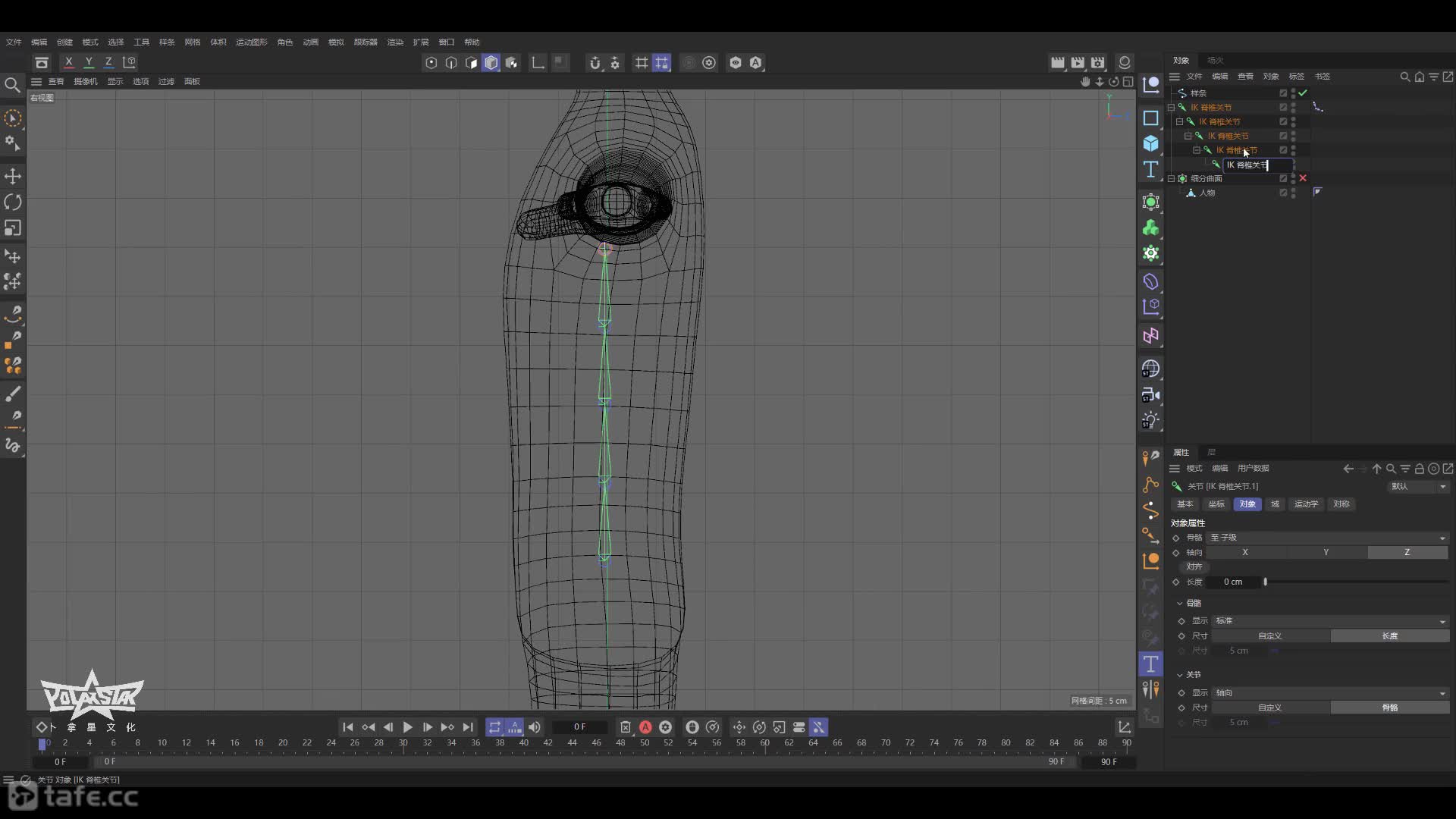Open the 运动图形 menu

251,42
